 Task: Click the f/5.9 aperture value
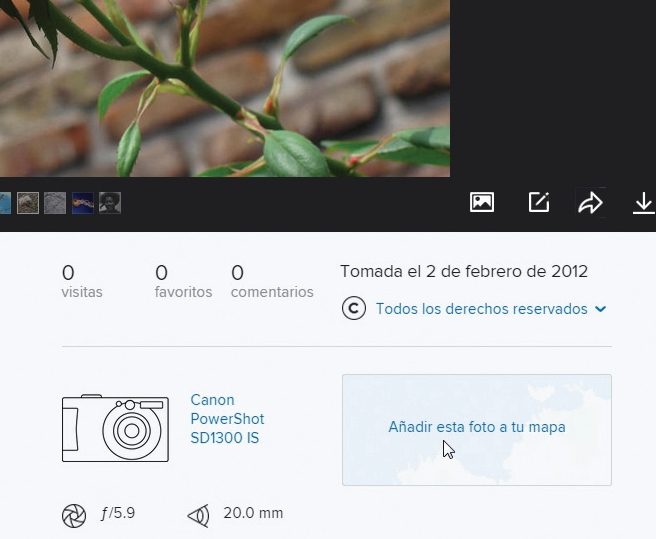[x=118, y=513]
